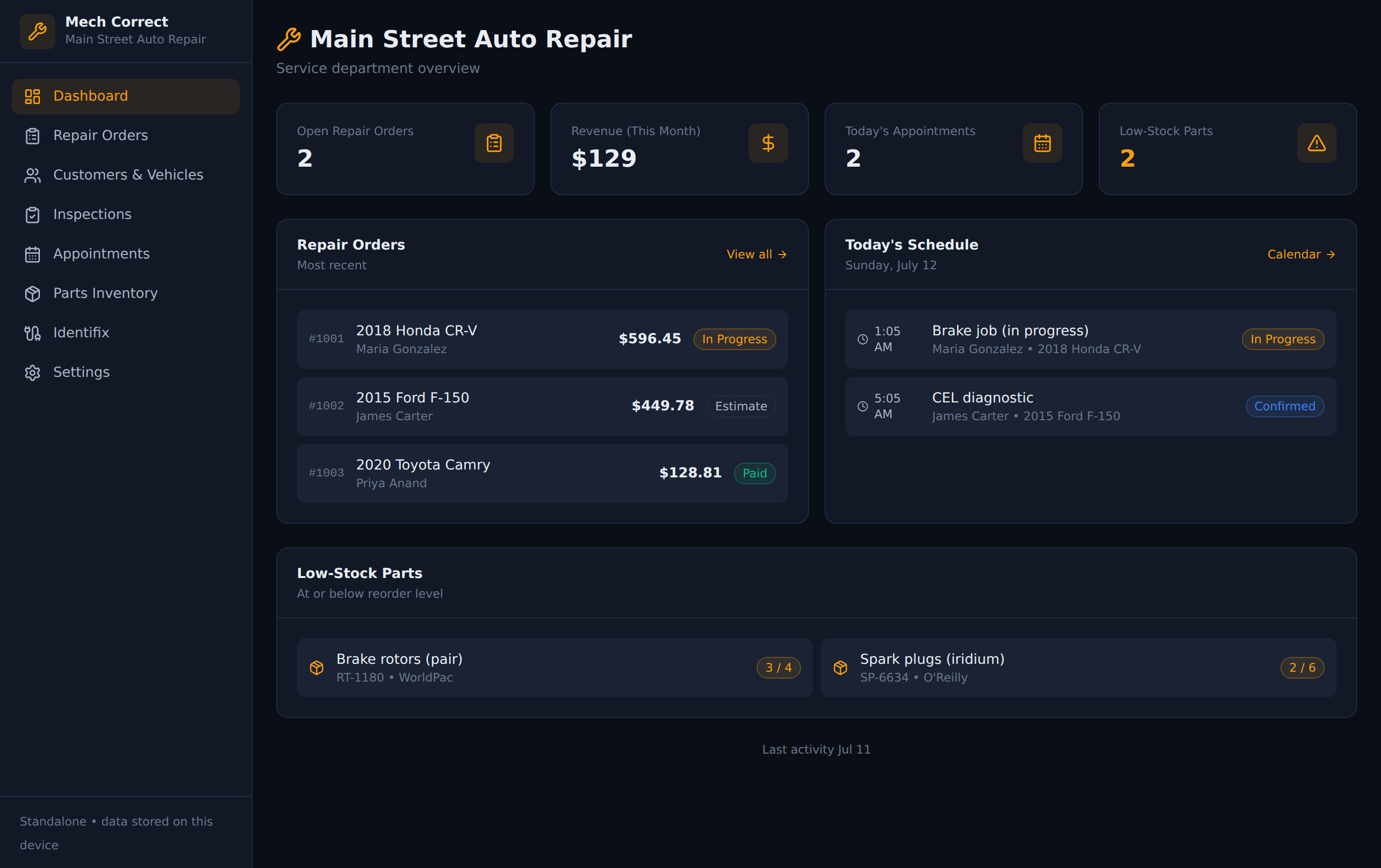1381x868 pixels.
Task: Click the Identifix icon in the sidebar
Action: (33, 333)
